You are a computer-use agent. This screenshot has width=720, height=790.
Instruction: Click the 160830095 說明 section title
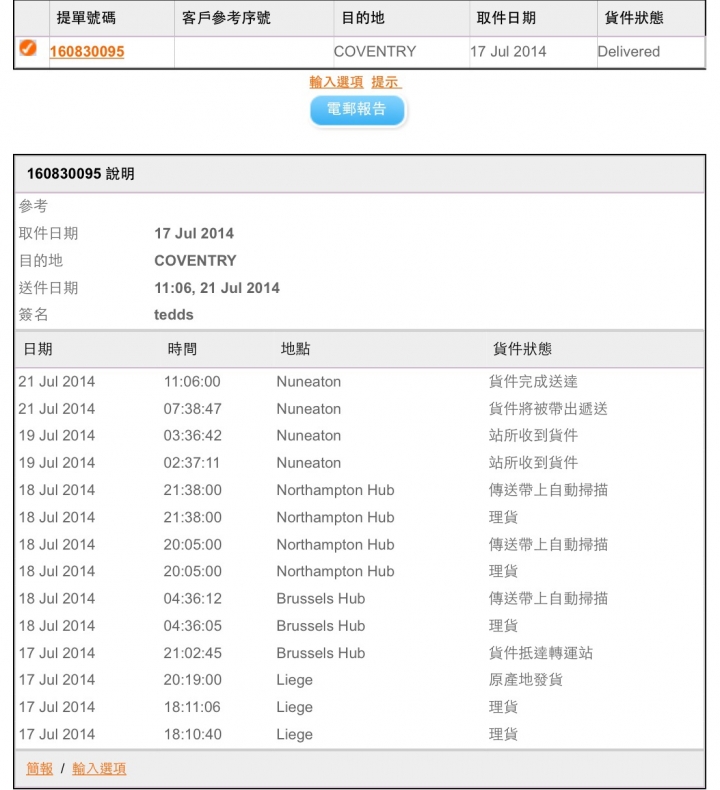point(81,174)
